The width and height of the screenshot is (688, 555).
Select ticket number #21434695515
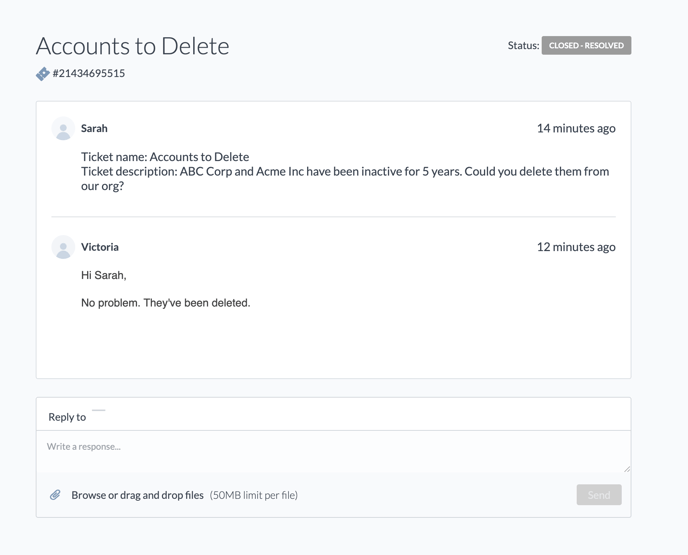point(89,74)
